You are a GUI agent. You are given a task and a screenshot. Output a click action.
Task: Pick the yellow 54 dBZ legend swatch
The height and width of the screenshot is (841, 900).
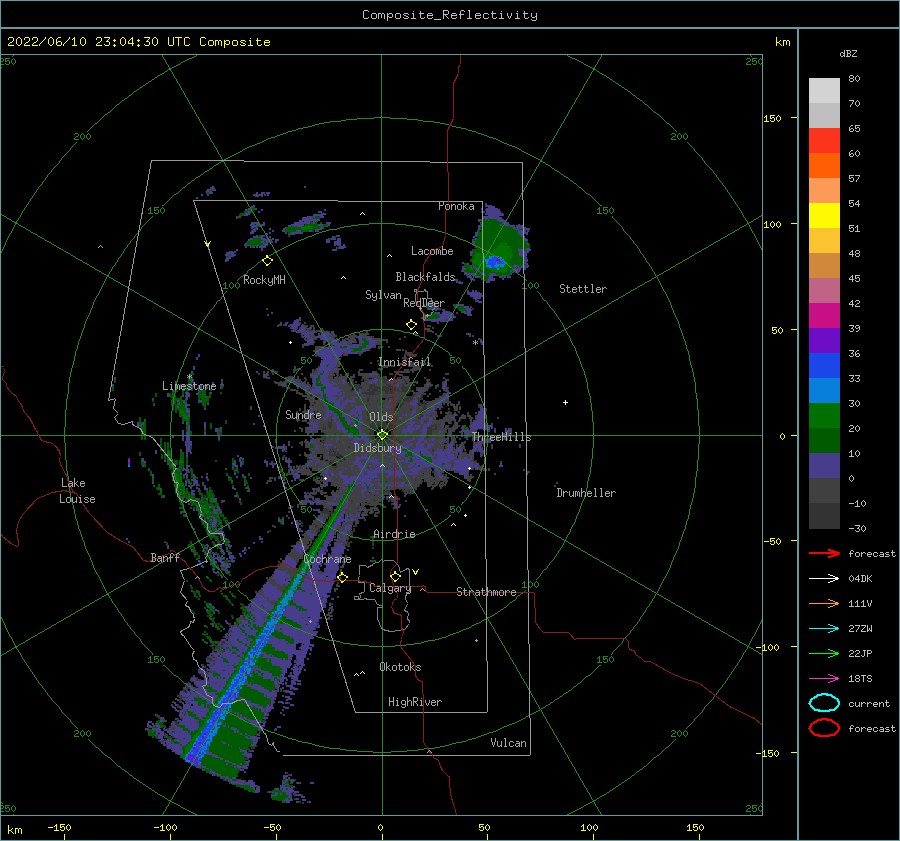click(824, 215)
